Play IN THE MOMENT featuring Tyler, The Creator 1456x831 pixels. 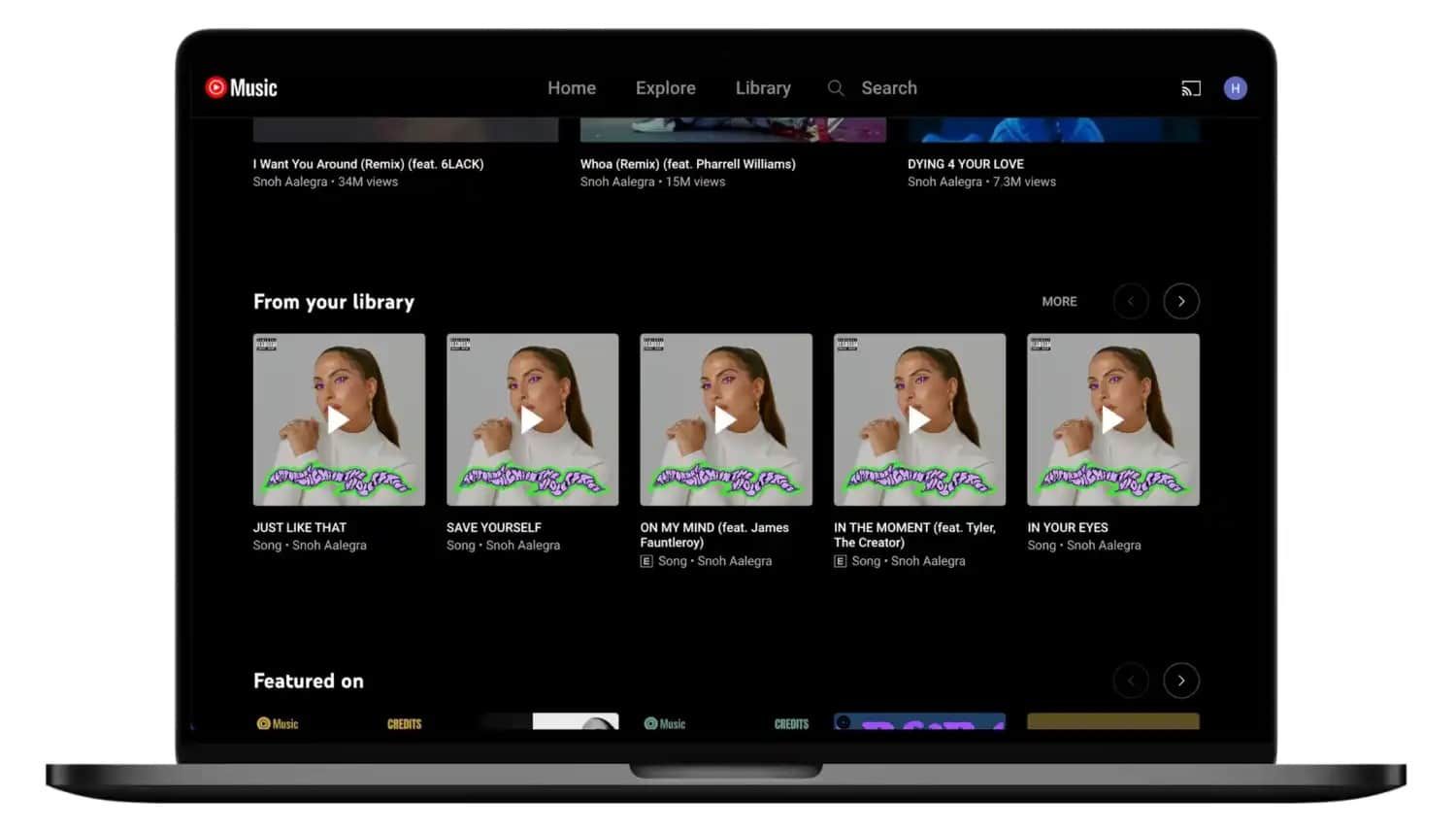918,419
